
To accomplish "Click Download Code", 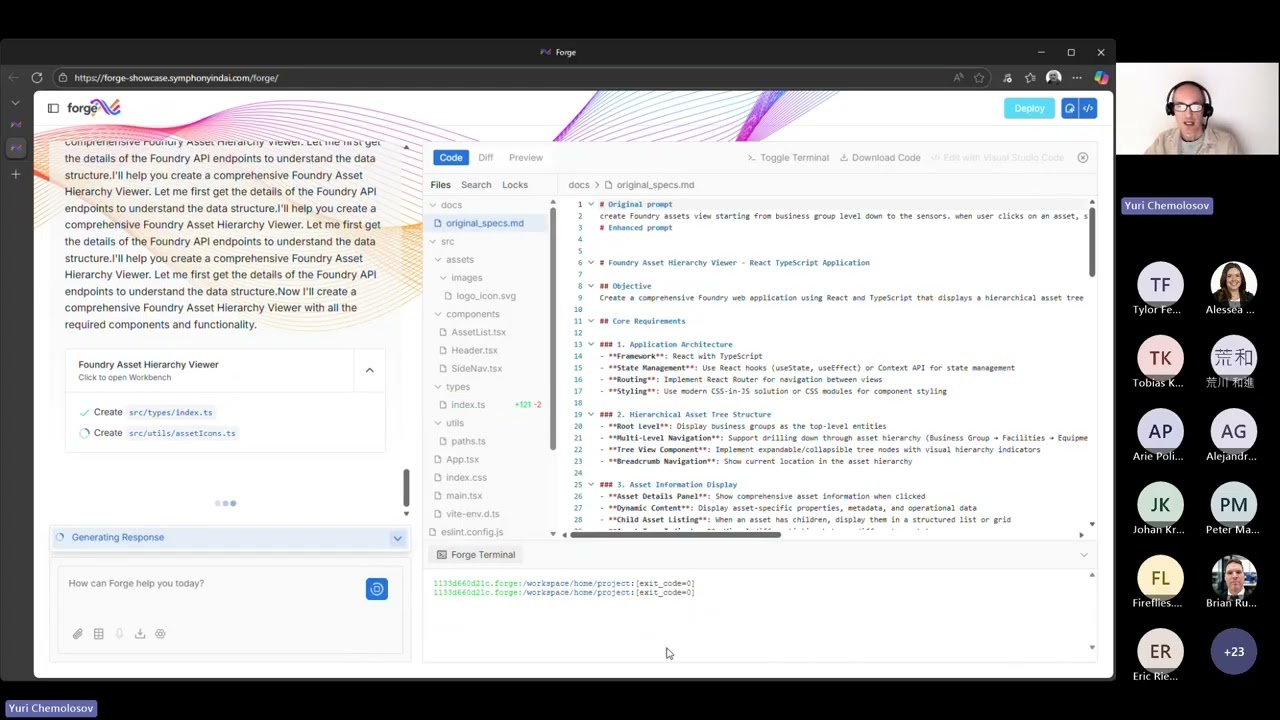I will [x=880, y=157].
